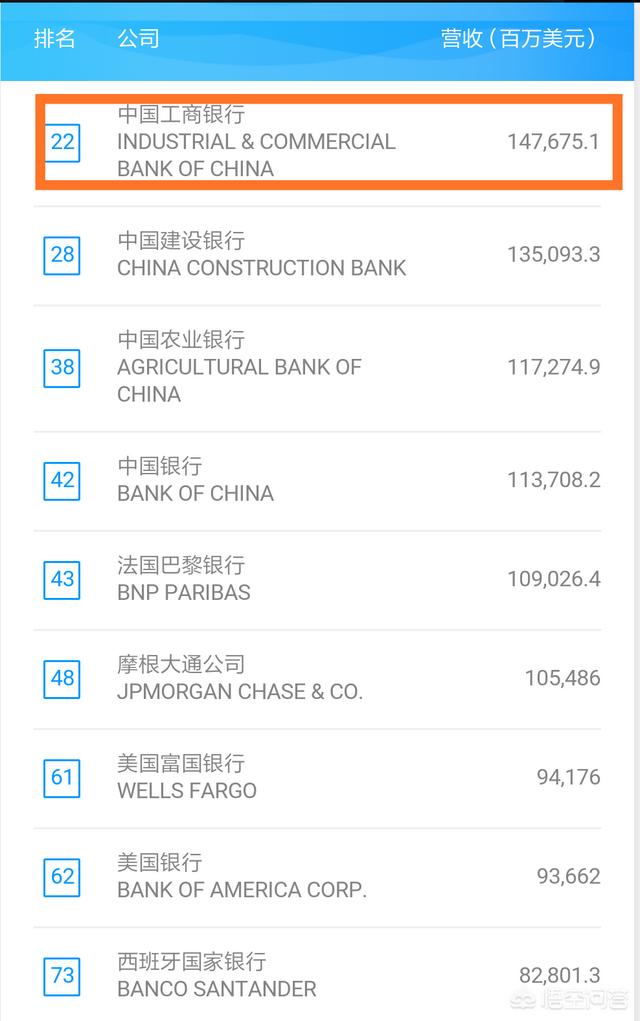Select the 公司 column header
This screenshot has width=640, height=1021.
pos(138,38)
